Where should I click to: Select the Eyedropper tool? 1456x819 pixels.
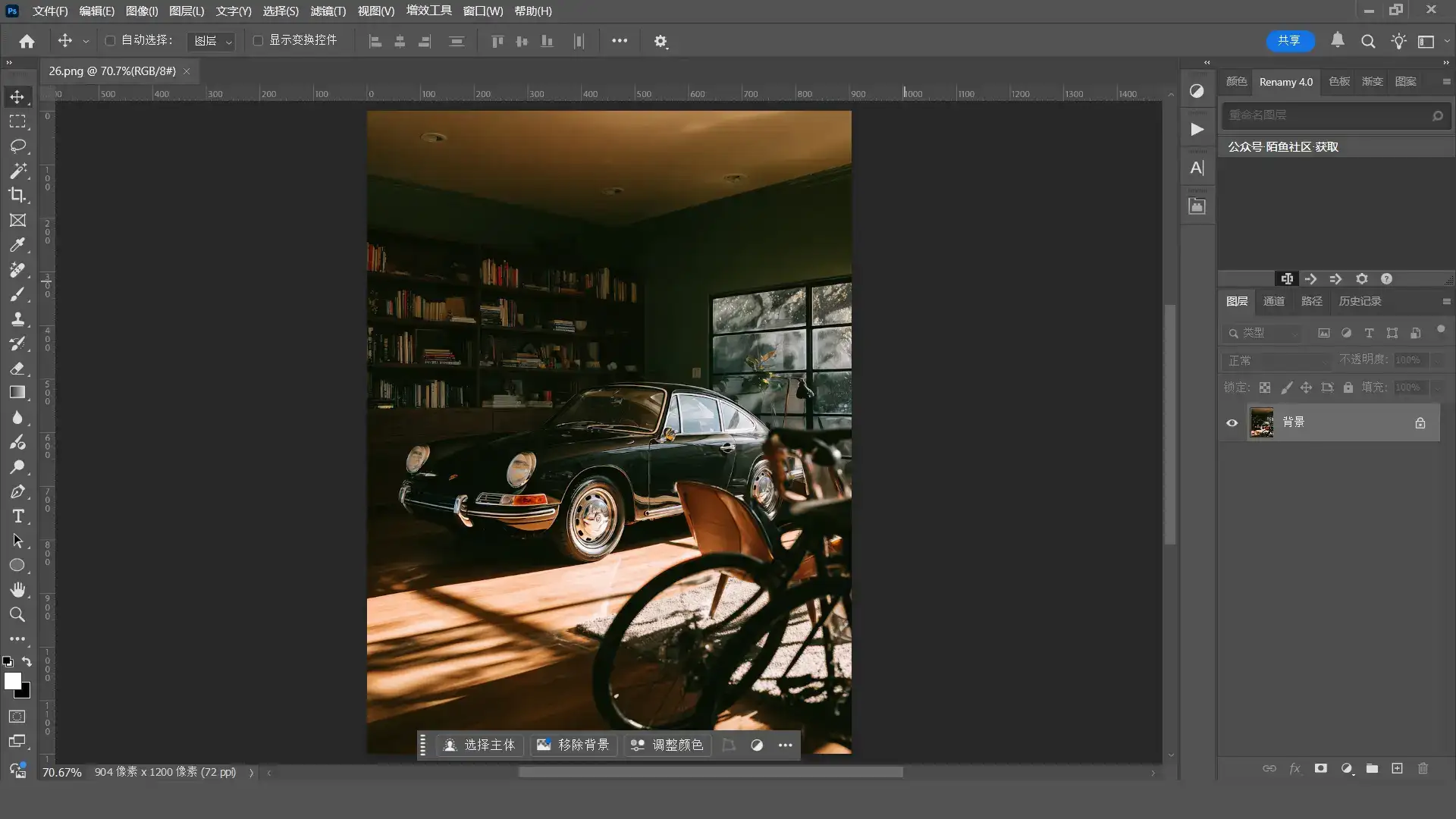pyautogui.click(x=17, y=245)
